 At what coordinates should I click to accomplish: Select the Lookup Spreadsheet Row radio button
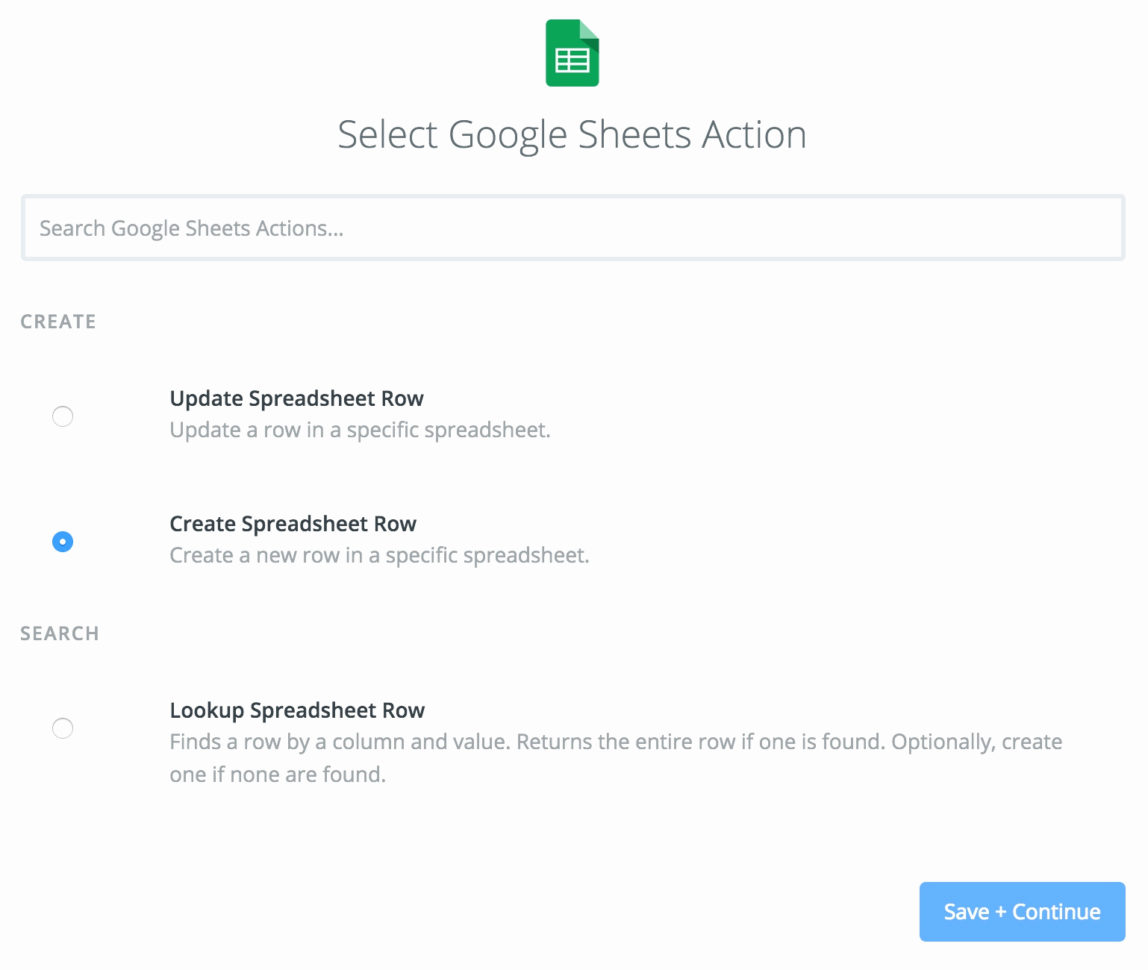(x=62, y=728)
